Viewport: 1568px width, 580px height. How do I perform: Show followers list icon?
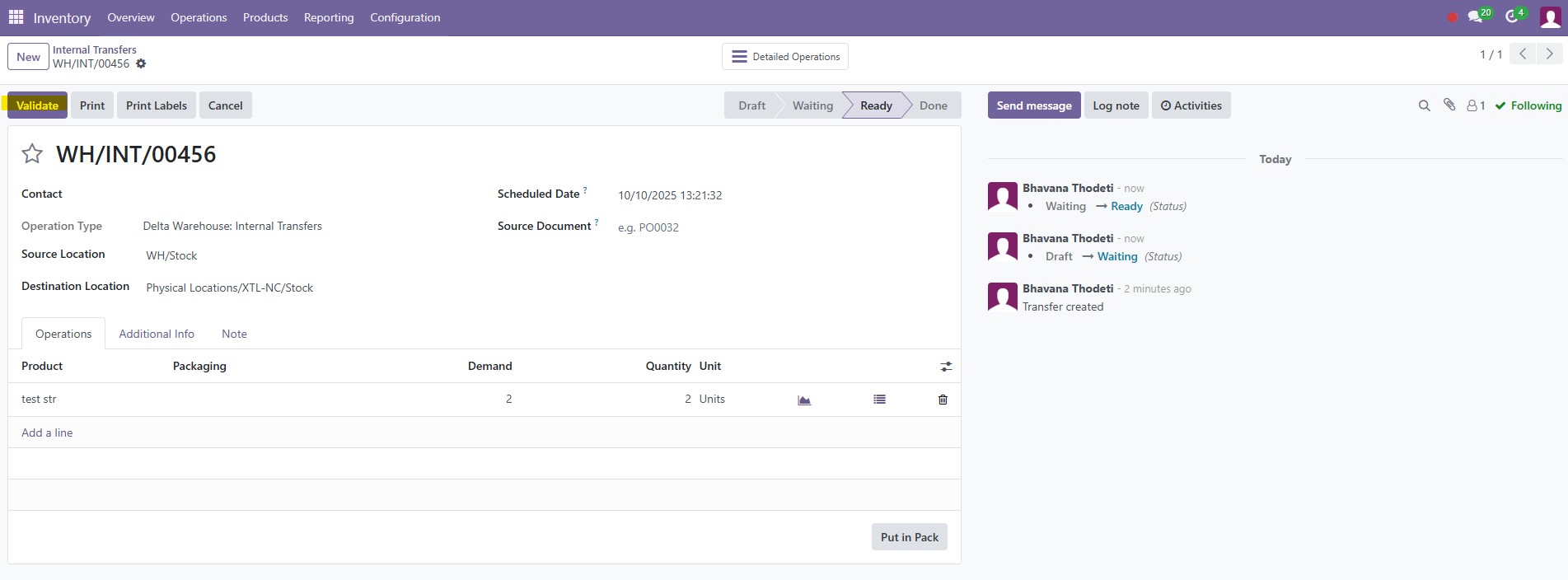[x=1476, y=105]
